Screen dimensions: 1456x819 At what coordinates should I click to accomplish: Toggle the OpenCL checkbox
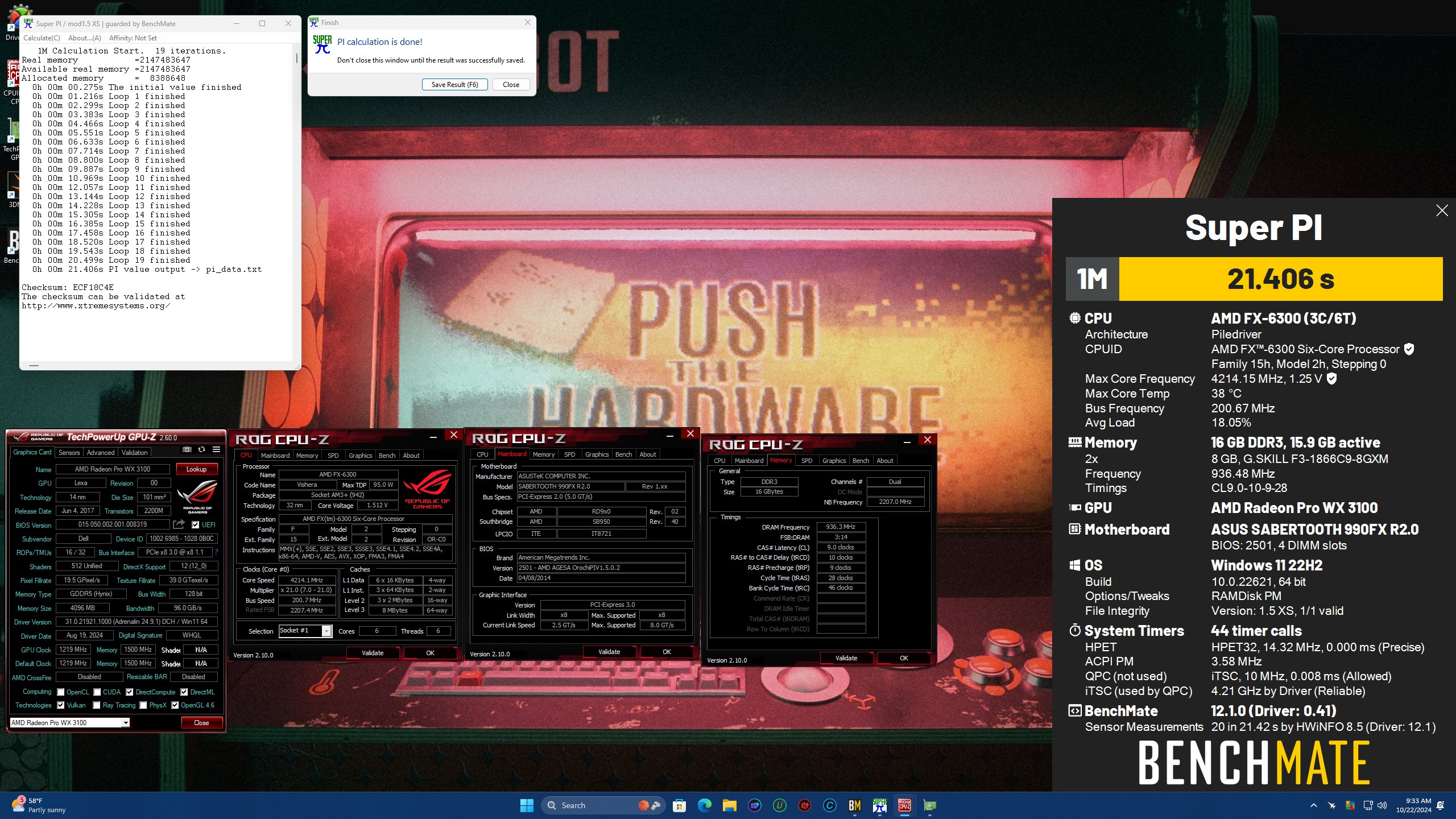click(61, 692)
